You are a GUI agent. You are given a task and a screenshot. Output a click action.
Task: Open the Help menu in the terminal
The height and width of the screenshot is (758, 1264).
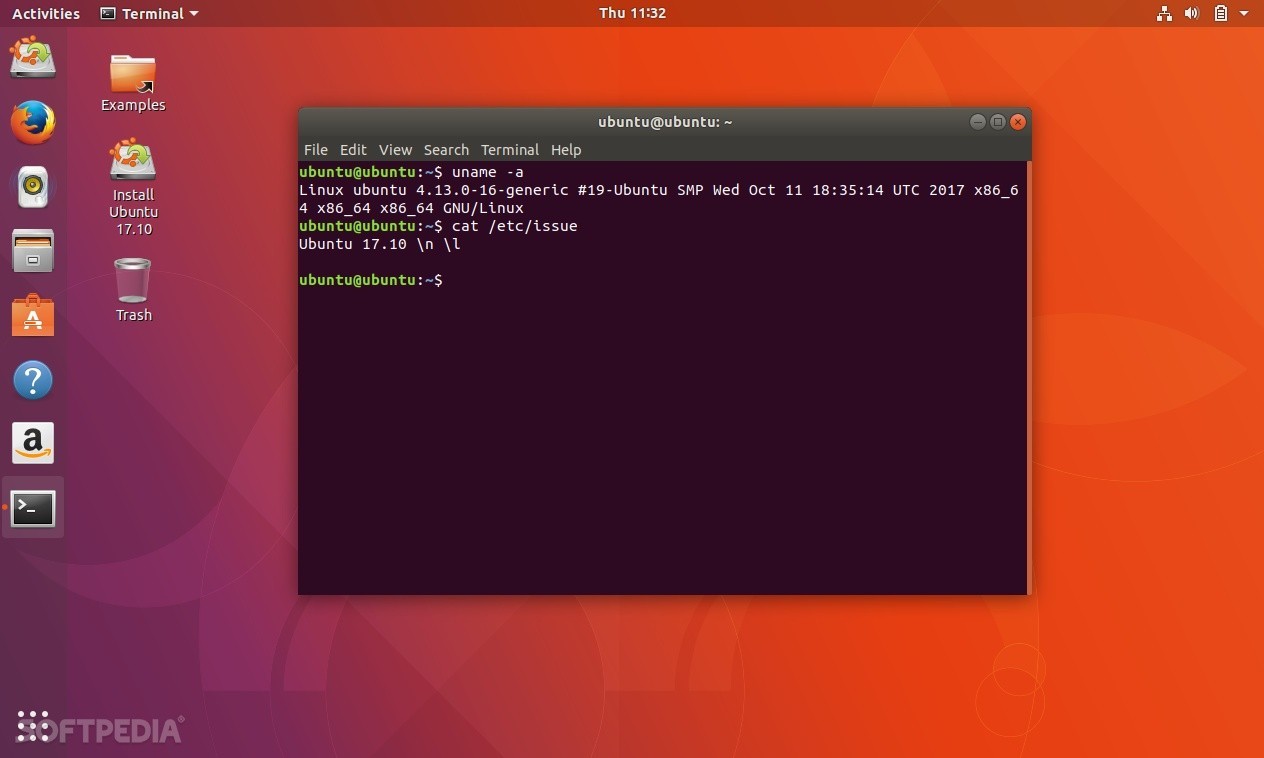(566, 149)
